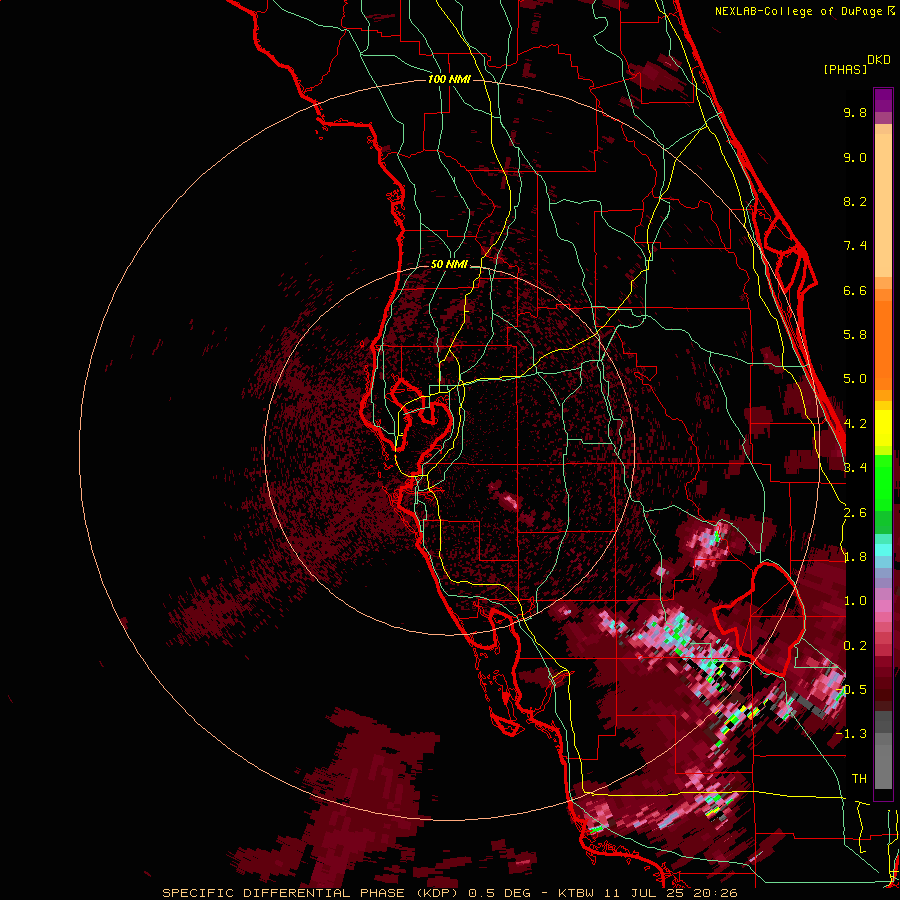This screenshot has height=900, width=900.
Task: Pick the bright green segment of the color scale
Action: pos(883,482)
